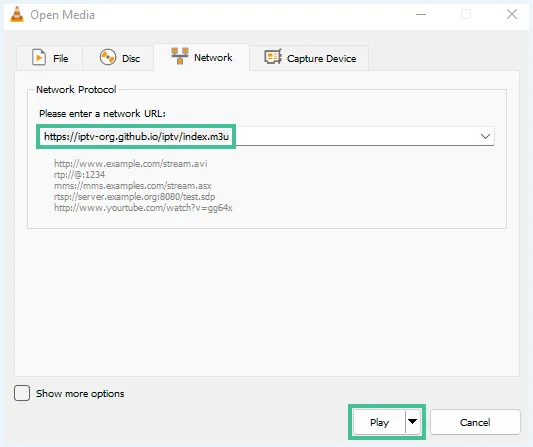Click the Cancel button
533x447 pixels.
475,422
